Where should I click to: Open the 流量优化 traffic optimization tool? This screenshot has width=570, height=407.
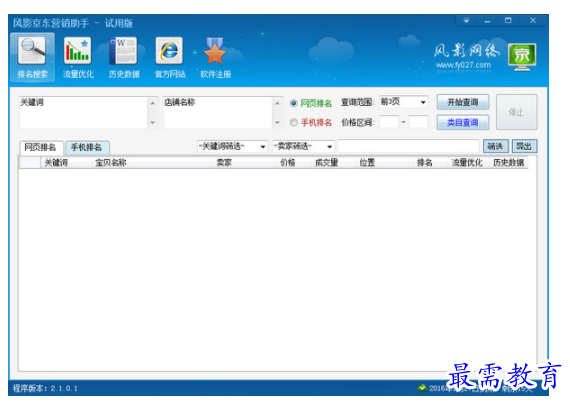click(78, 58)
